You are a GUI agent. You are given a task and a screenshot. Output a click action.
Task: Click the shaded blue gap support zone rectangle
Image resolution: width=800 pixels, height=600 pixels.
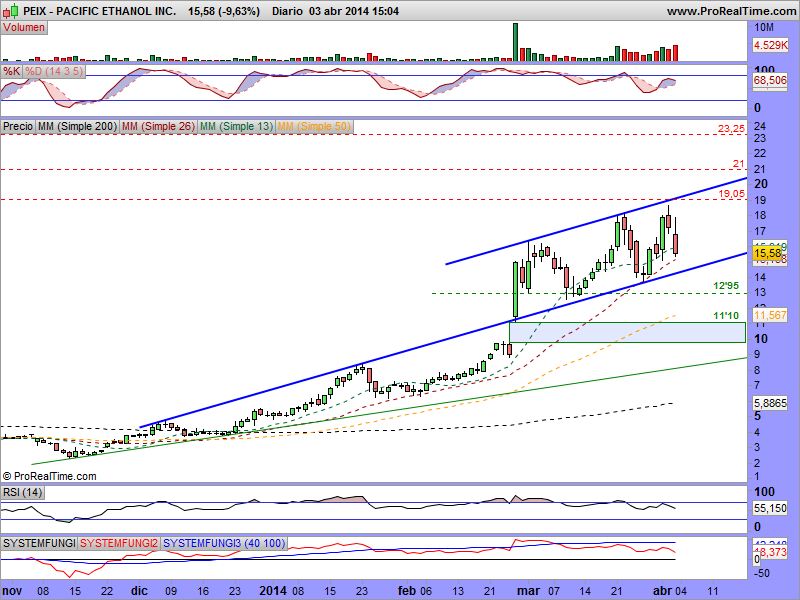click(x=627, y=332)
